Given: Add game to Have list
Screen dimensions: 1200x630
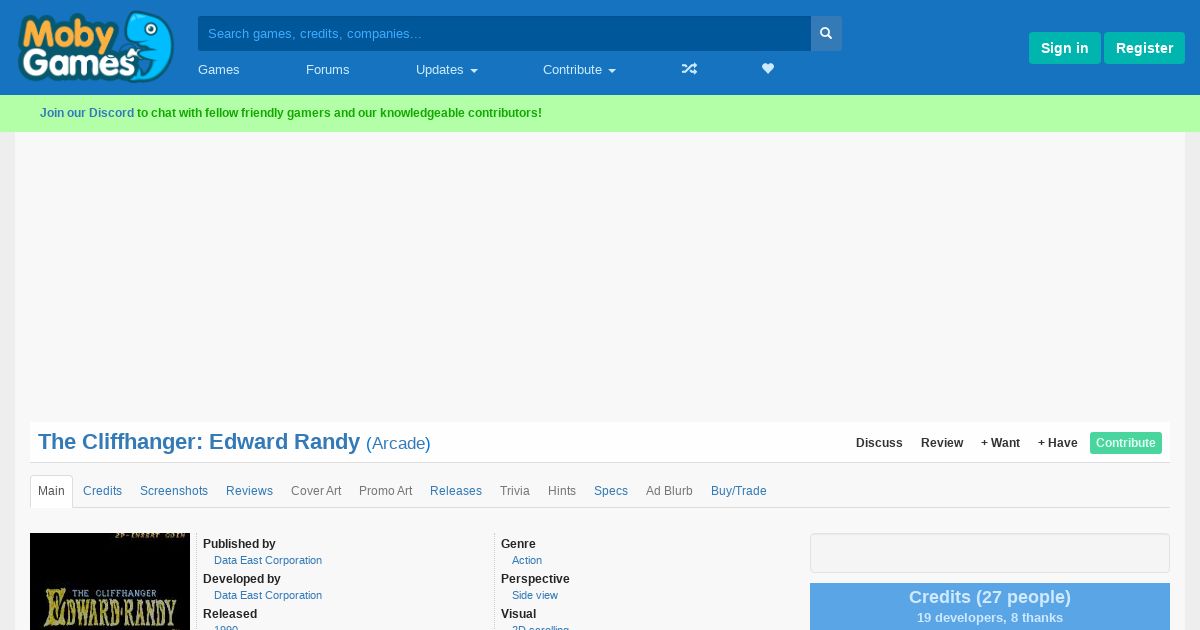Looking at the screenshot, I should [1057, 443].
